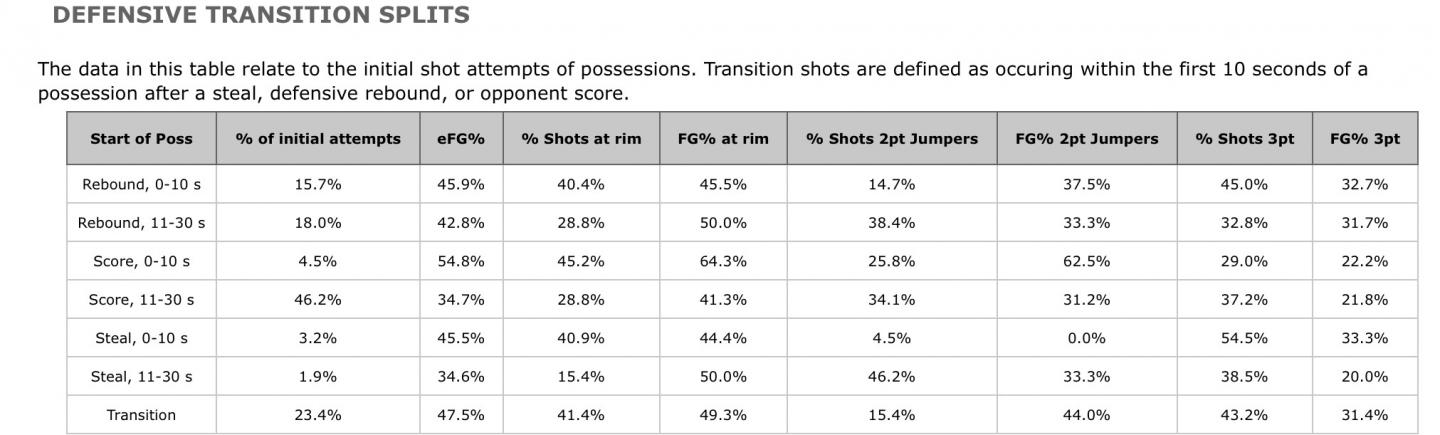Select the 64.3% FG% at rim cell
Screen dimensions: 1440x435
pos(723,262)
